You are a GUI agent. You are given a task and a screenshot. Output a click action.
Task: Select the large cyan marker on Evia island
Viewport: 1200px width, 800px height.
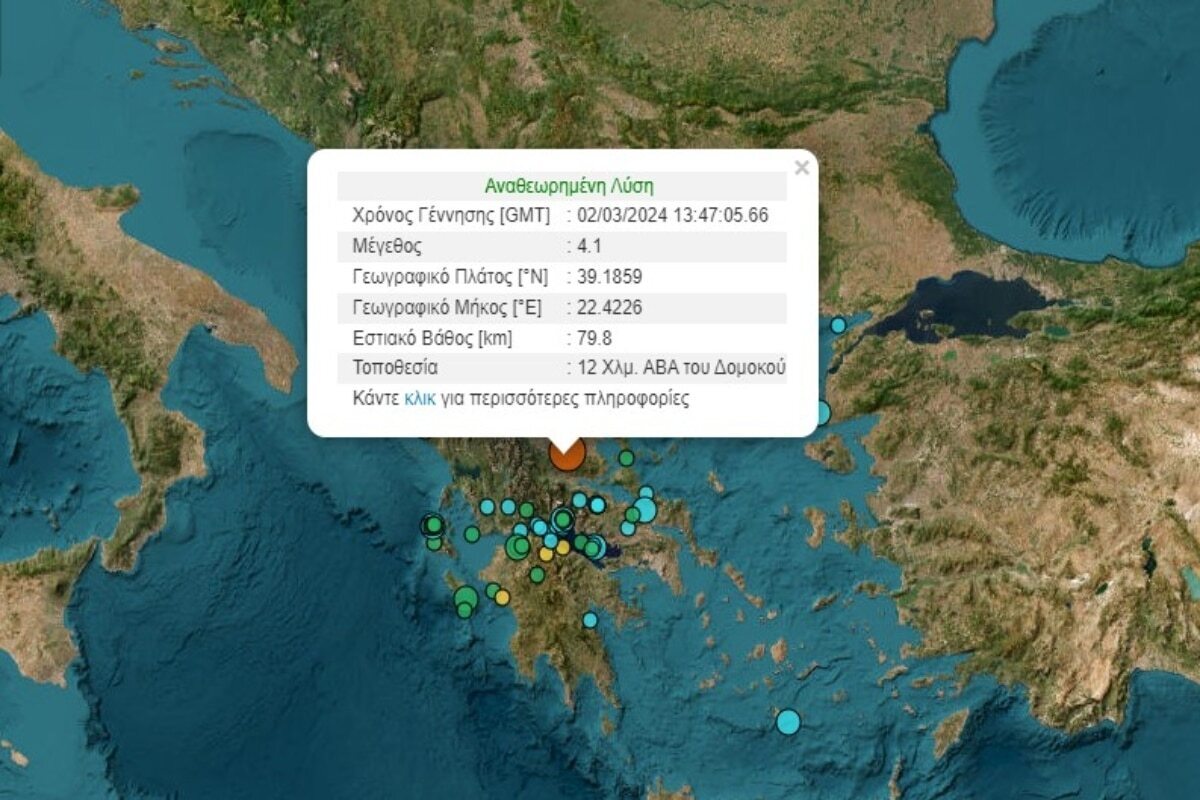tap(645, 510)
